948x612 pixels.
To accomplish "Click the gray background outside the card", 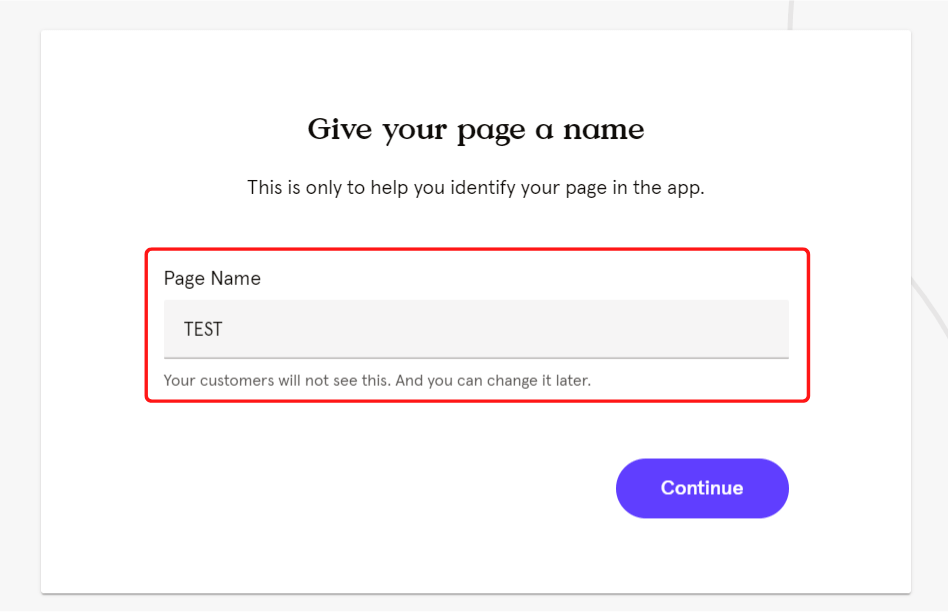I will [x=18, y=302].
